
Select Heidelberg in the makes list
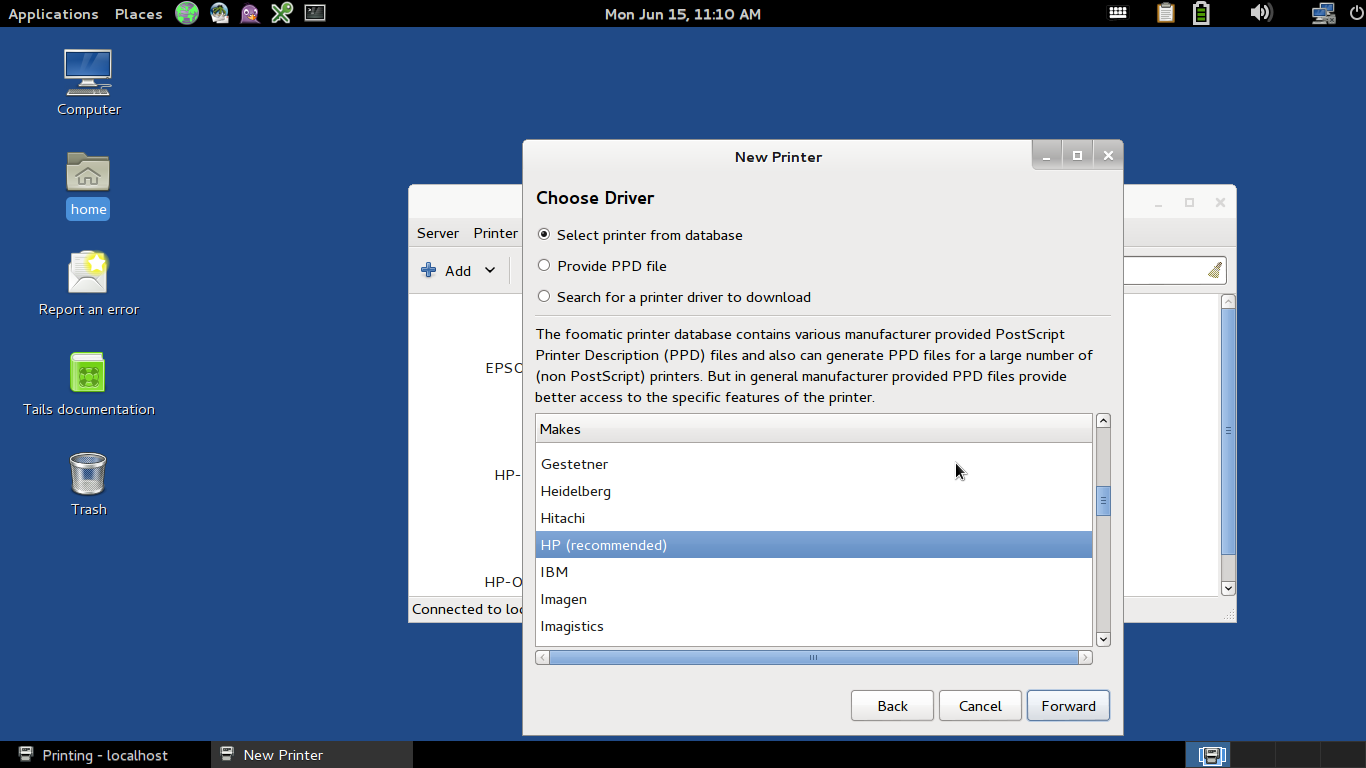pos(813,491)
